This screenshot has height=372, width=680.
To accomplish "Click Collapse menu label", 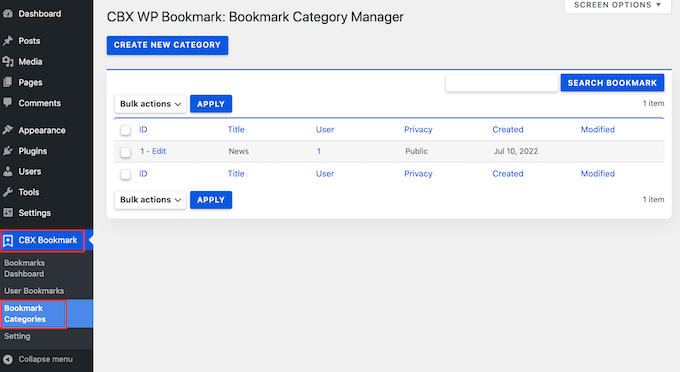I will [46, 359].
